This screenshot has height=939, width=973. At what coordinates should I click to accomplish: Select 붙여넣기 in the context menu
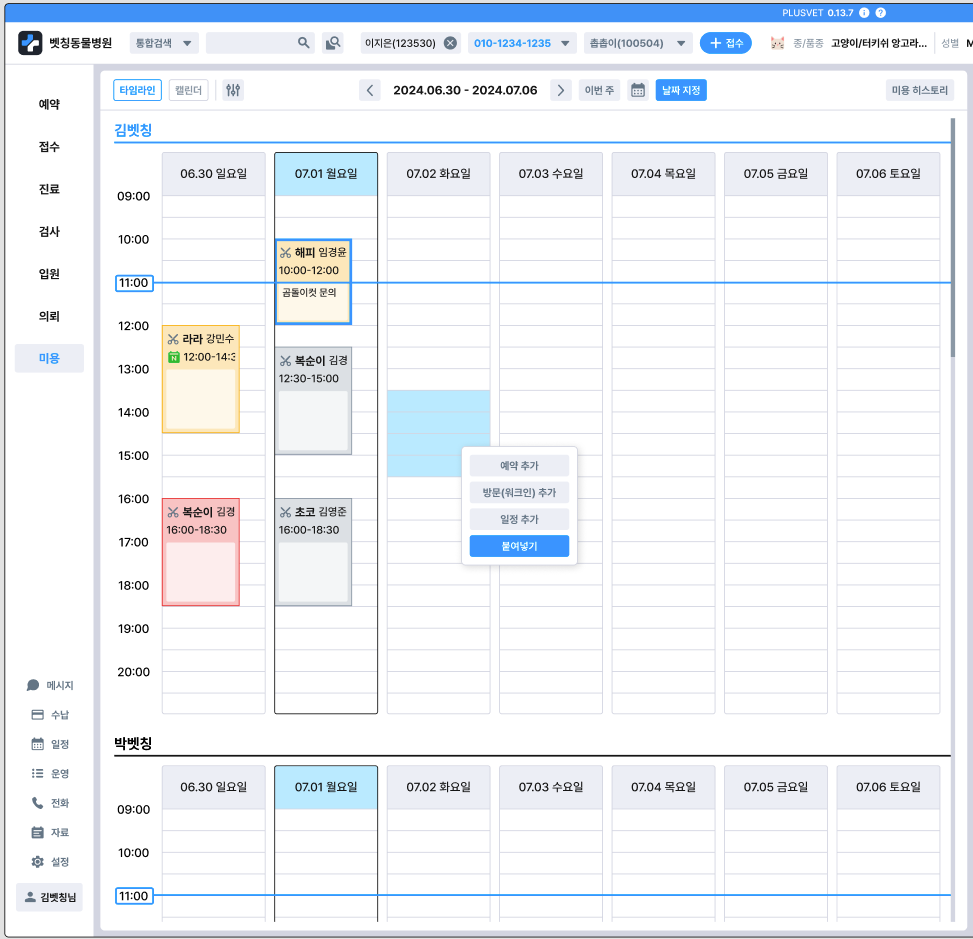[x=519, y=546]
